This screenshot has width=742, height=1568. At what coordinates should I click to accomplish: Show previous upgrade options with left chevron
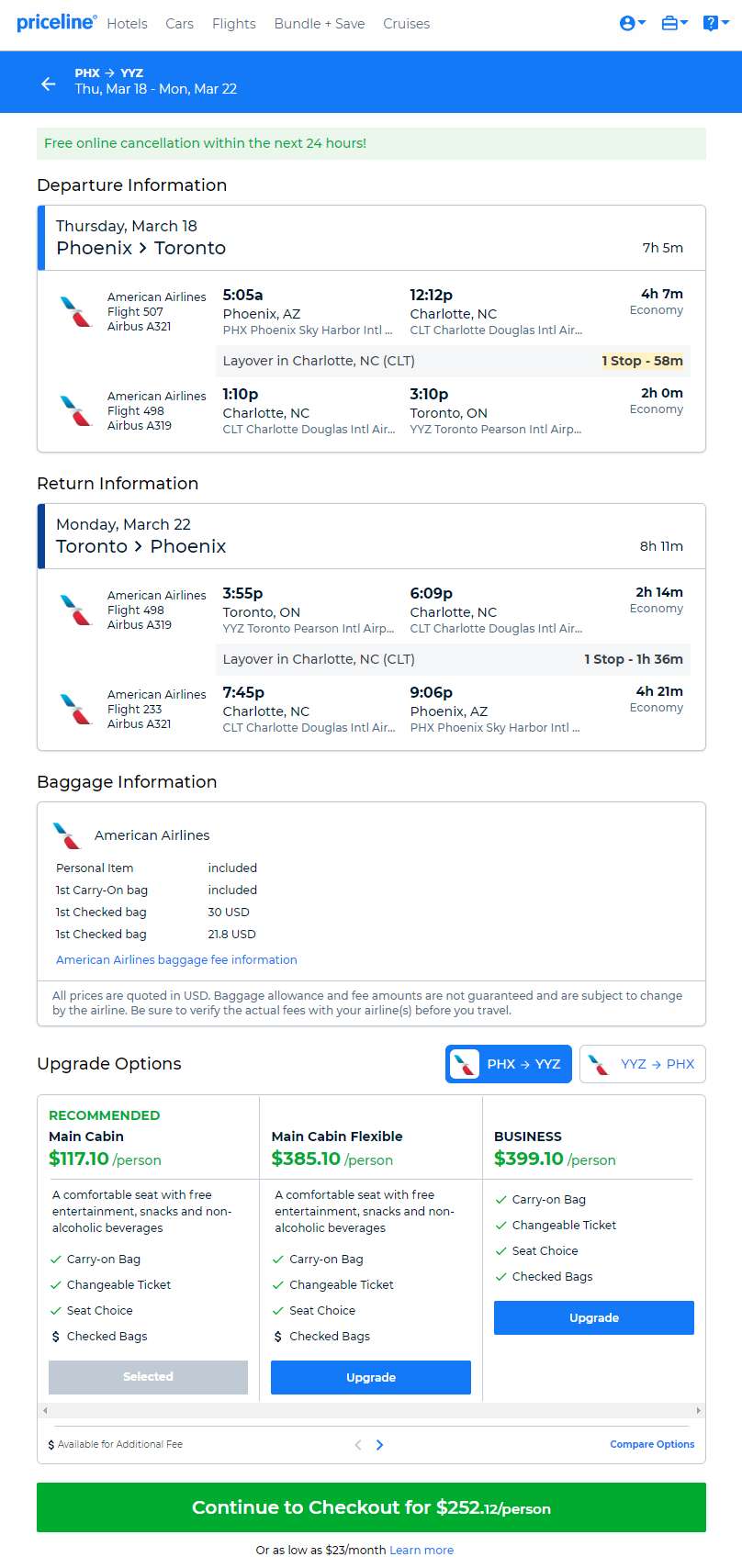(358, 1444)
